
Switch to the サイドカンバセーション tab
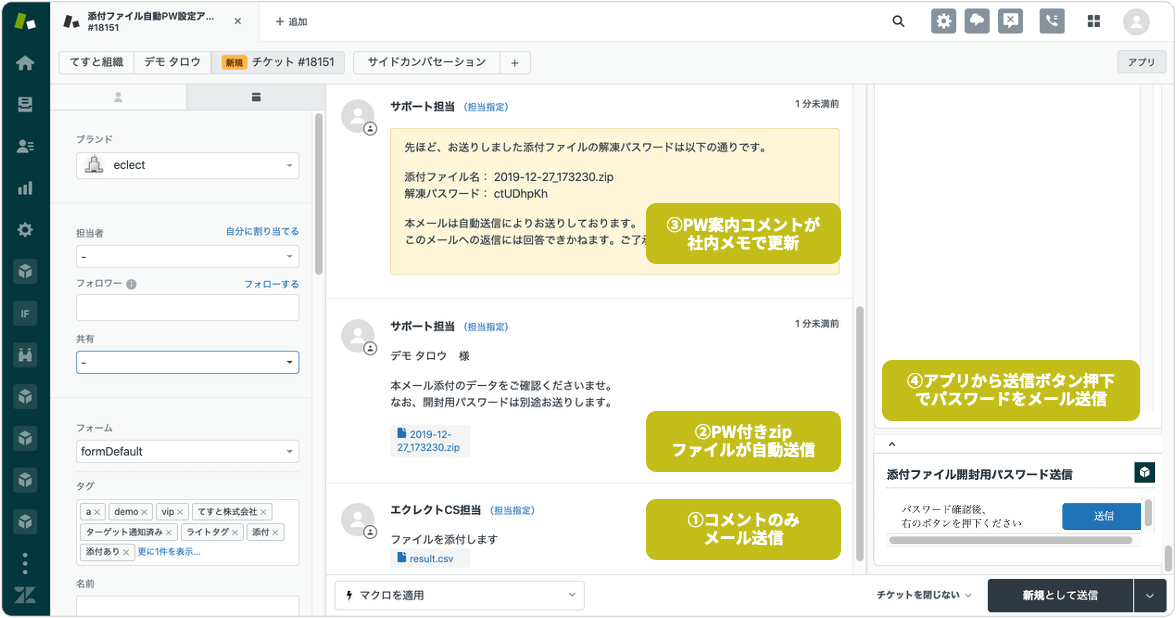426,62
